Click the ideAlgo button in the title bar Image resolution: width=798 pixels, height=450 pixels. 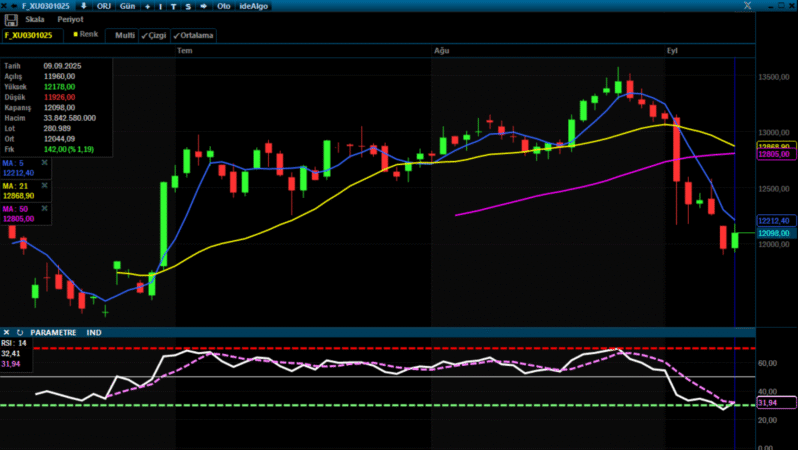click(254, 6)
